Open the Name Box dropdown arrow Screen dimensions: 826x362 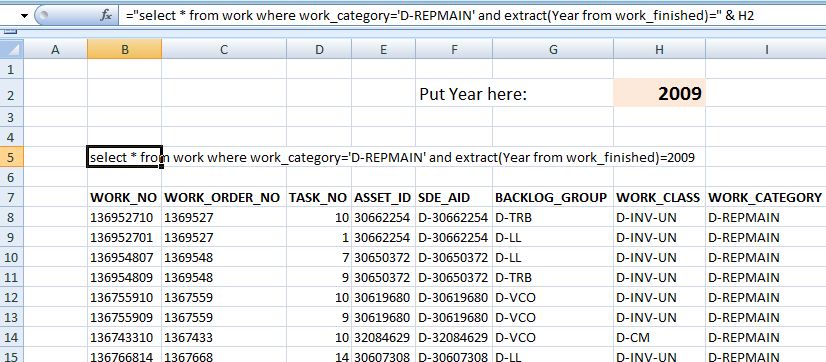(24, 15)
